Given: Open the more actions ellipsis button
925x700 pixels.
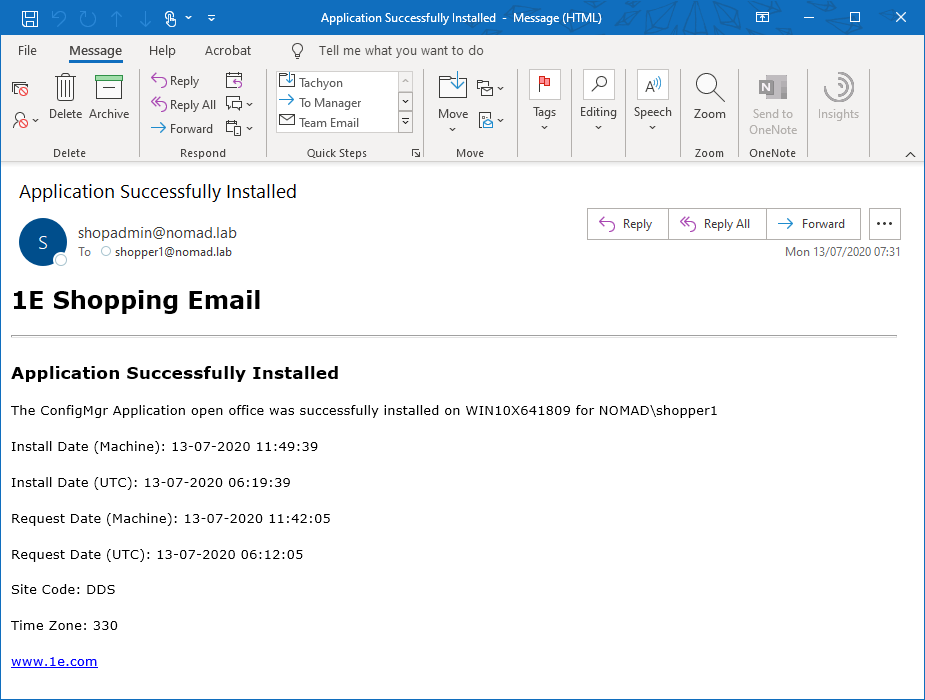Looking at the screenshot, I should 884,224.
